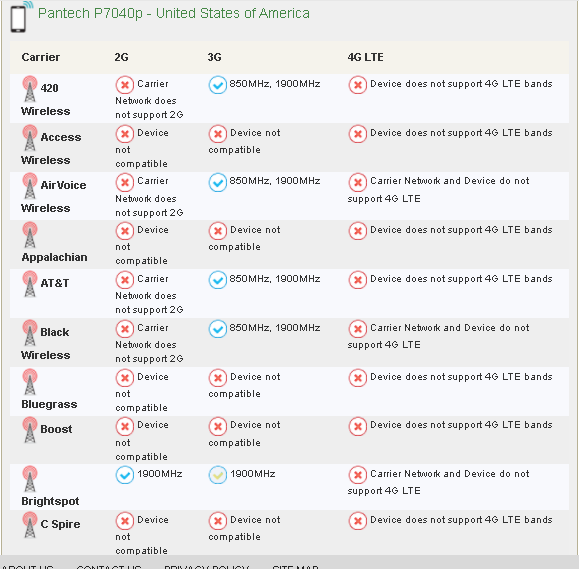Image resolution: width=579 pixels, height=569 pixels.
Task: Click the 420 Wireless tower icon
Action: (x=30, y=89)
